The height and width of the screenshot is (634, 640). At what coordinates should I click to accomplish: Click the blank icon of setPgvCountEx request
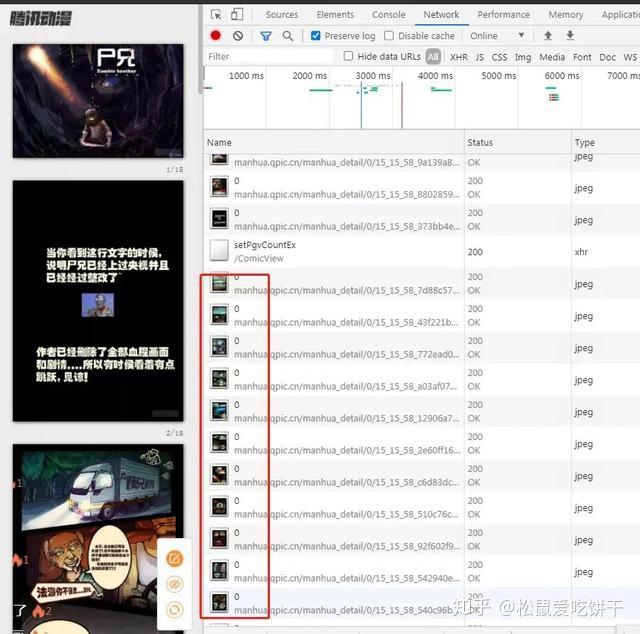pyautogui.click(x=219, y=251)
